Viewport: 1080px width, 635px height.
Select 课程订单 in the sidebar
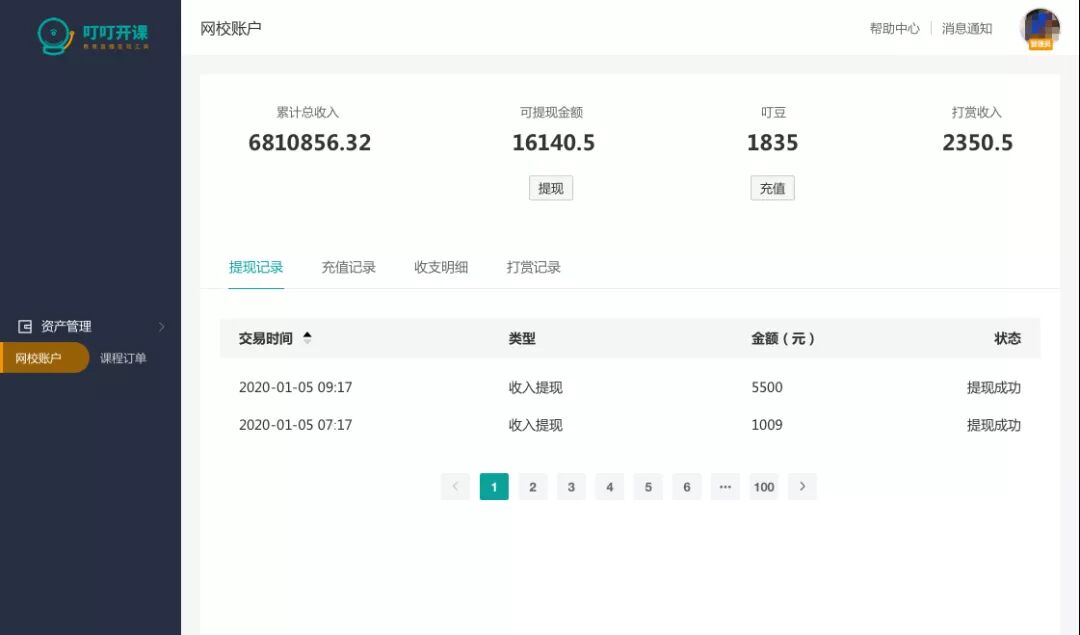coord(123,357)
